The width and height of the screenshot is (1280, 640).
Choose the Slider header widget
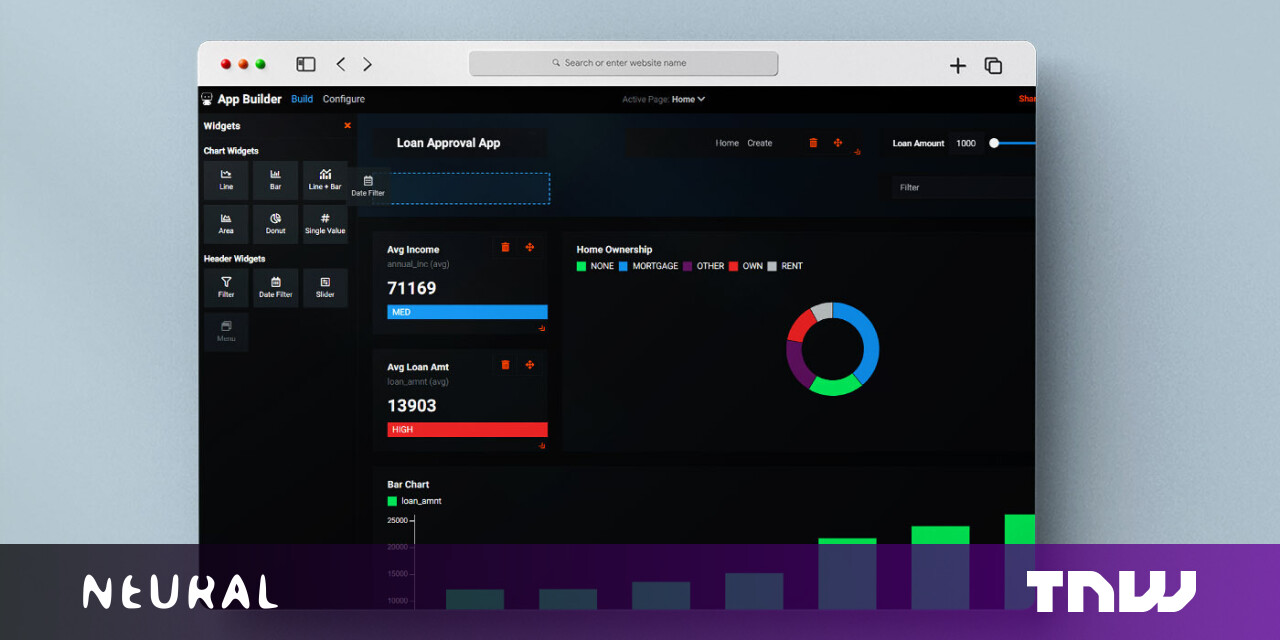(x=325, y=288)
